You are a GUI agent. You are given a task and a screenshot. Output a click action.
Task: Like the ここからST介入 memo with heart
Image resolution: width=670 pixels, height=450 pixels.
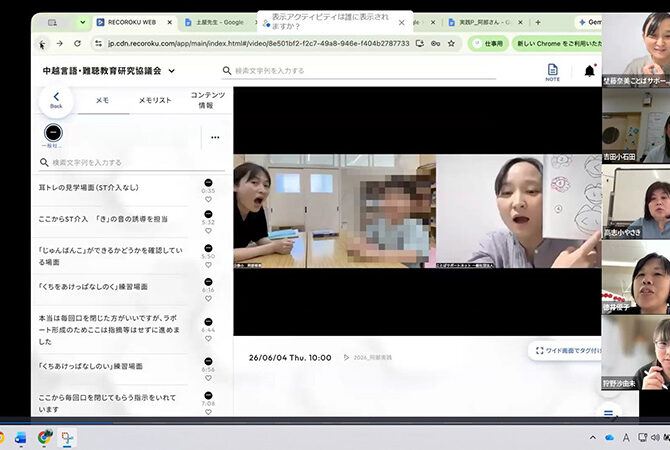[x=208, y=231]
